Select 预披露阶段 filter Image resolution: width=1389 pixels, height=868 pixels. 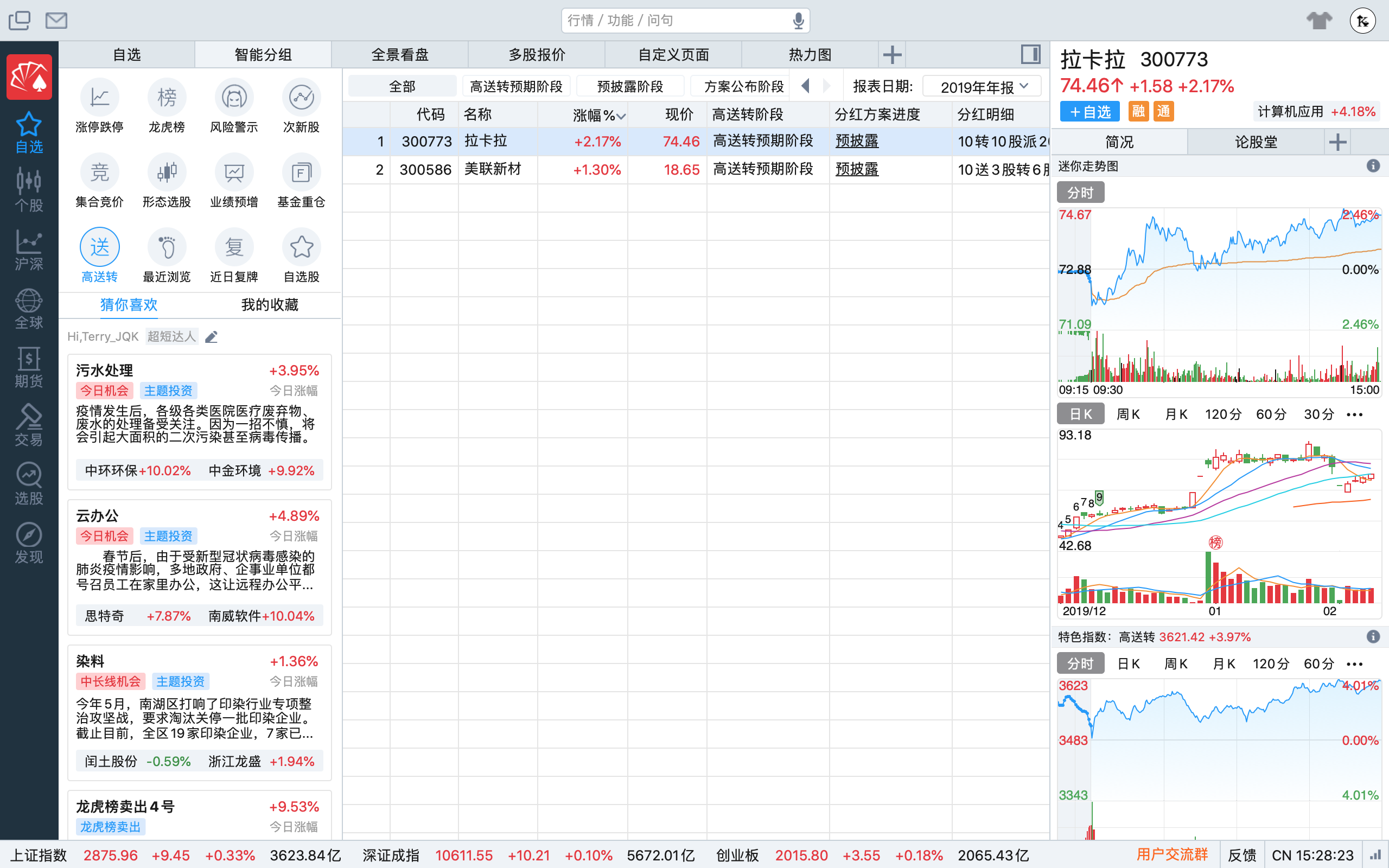coord(629,87)
